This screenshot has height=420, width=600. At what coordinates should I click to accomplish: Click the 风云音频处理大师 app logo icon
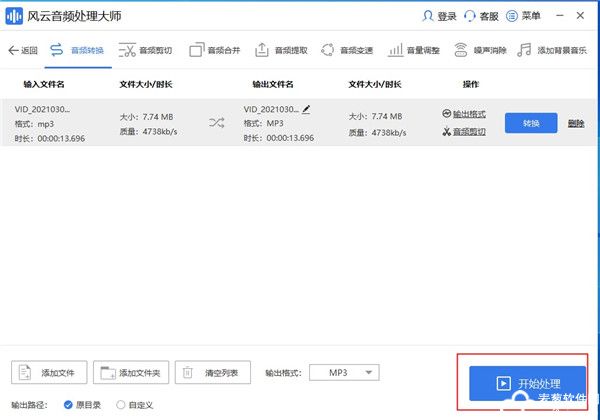[x=14, y=16]
